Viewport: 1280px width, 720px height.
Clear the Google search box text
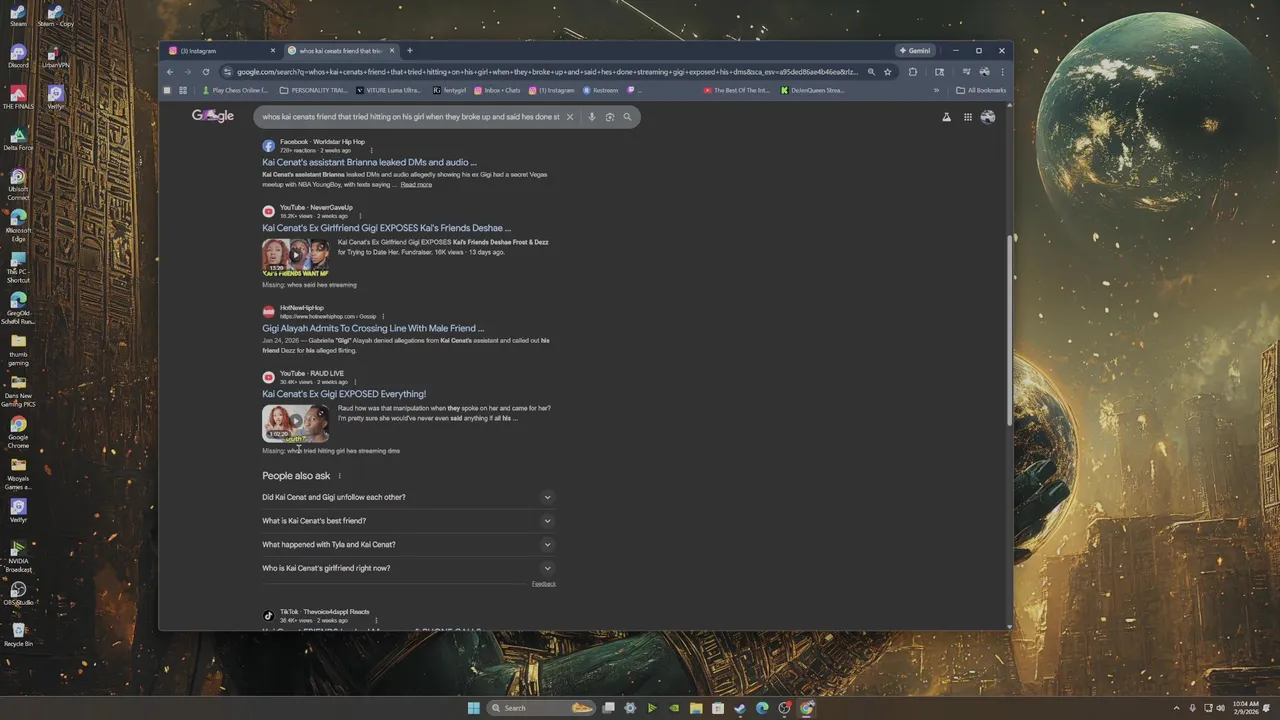point(570,117)
